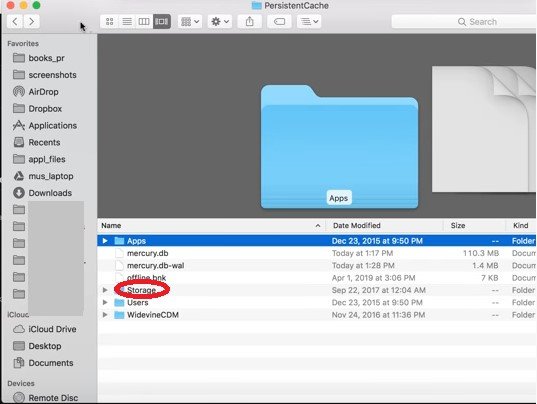Switch to list view in toolbar

(x=127, y=22)
